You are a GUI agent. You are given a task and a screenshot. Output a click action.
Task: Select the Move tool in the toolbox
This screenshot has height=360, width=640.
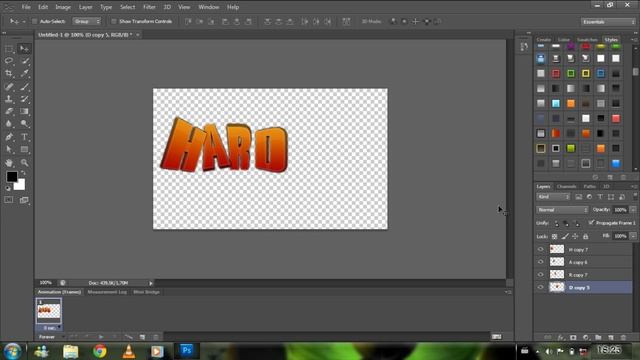point(24,49)
